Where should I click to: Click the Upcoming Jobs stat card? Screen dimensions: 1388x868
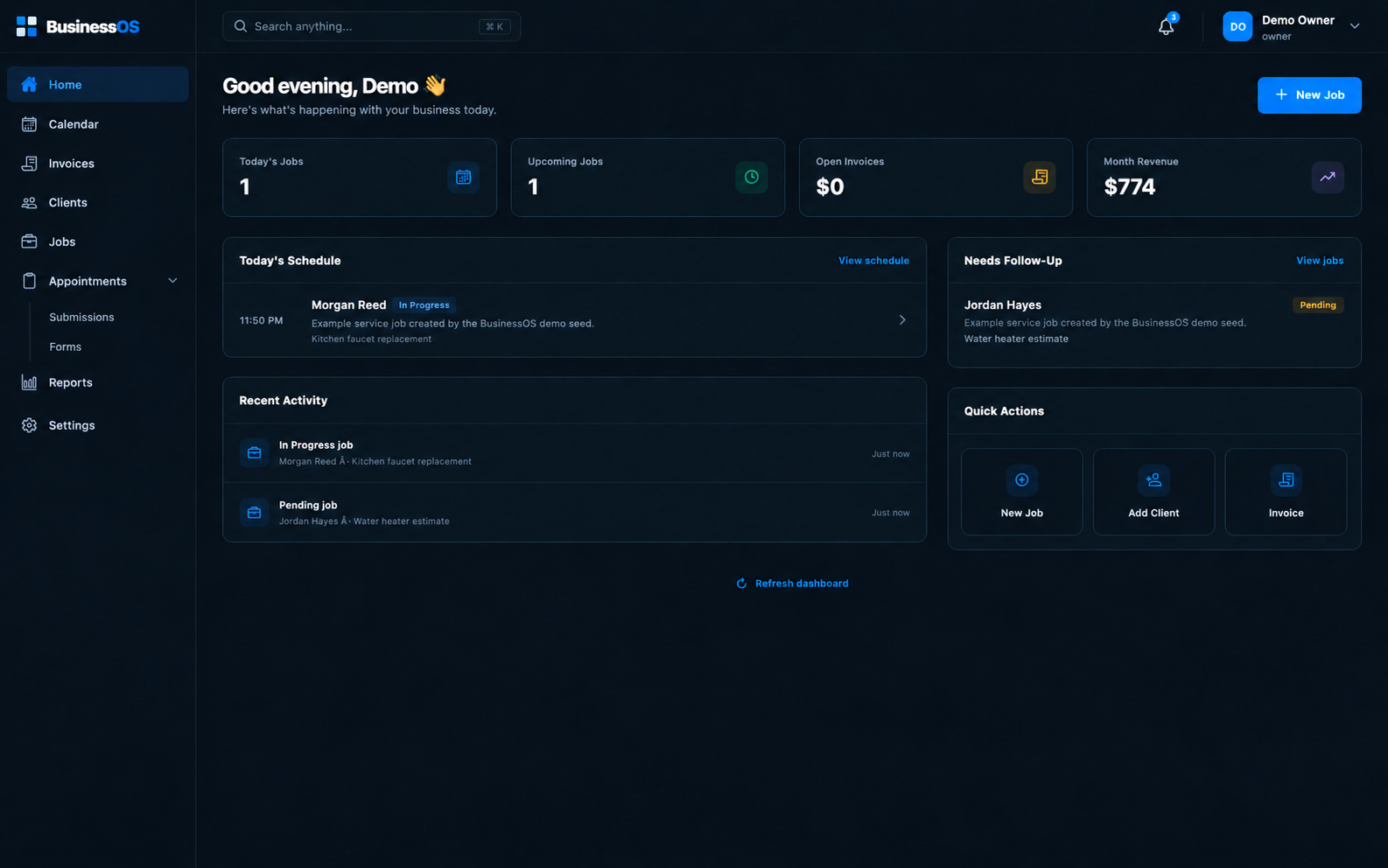pyautogui.click(x=648, y=178)
